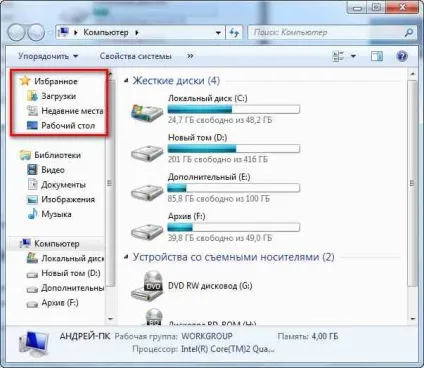Click the D: drive capacity bar
The height and width of the screenshot is (368, 424).
(233, 148)
